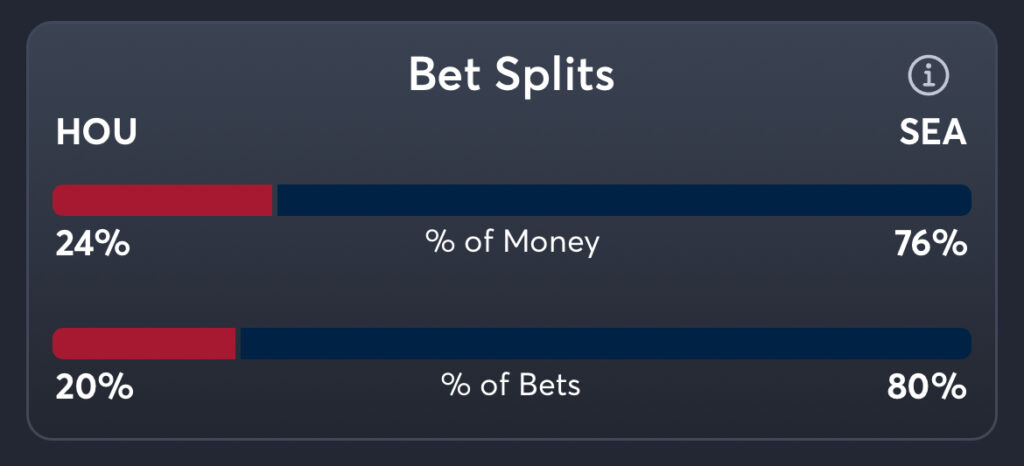
Task: Click the red-blue split point on money bar
Action: pos(275,200)
